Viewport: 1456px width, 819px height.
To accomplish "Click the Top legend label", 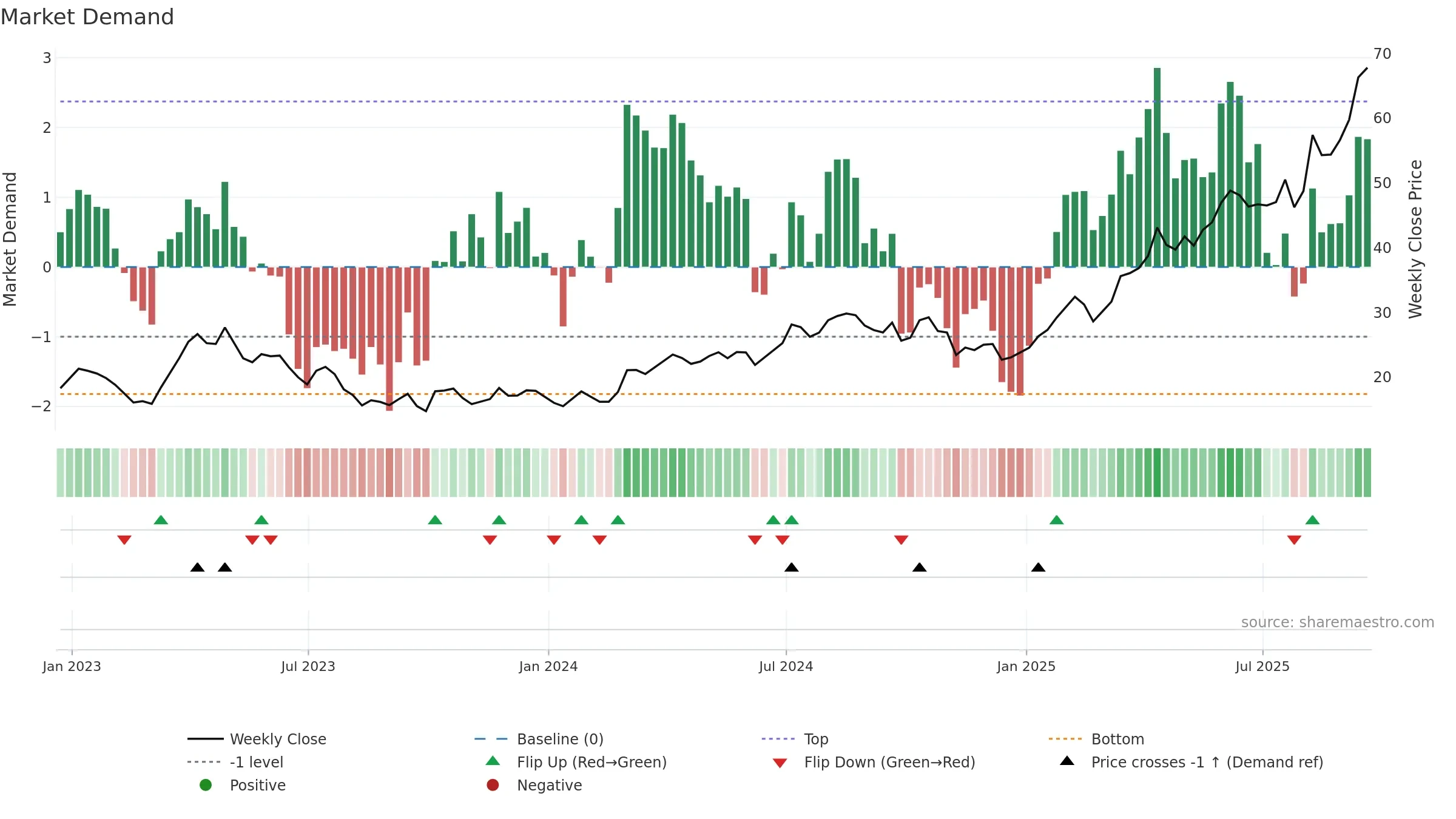I will (x=816, y=739).
